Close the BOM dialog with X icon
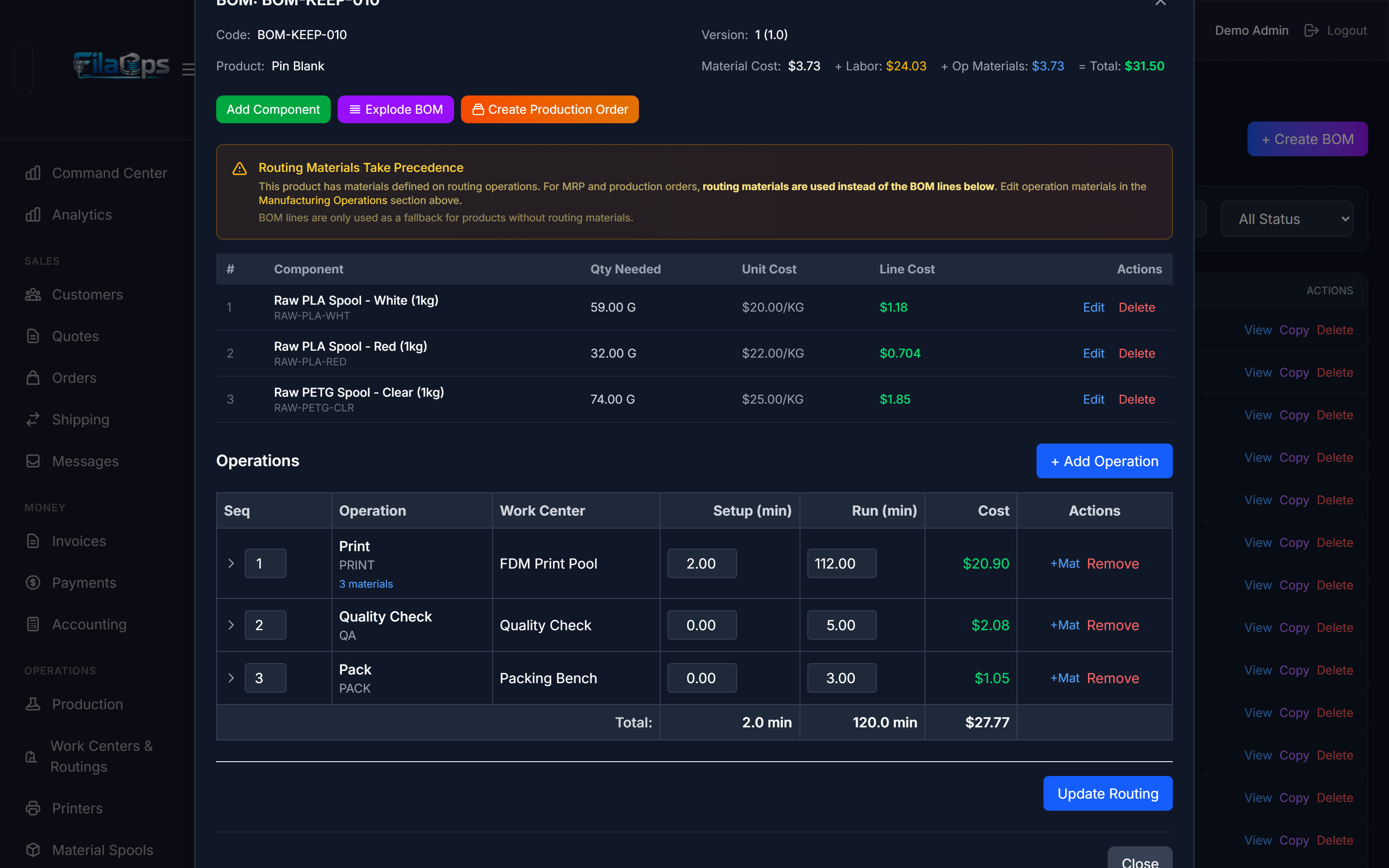The width and height of the screenshot is (1389, 868). [1161, 2]
